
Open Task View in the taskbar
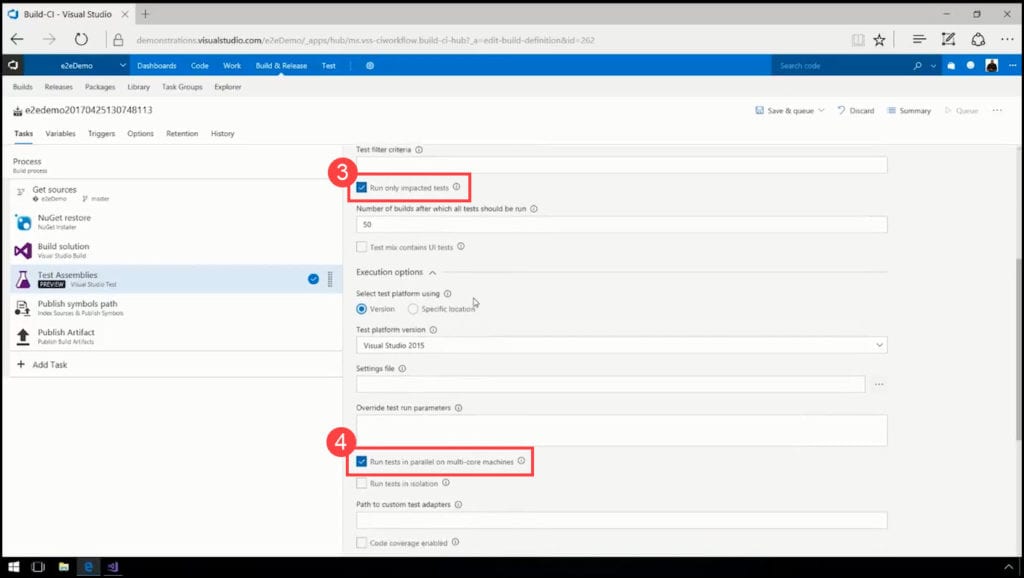click(38, 567)
